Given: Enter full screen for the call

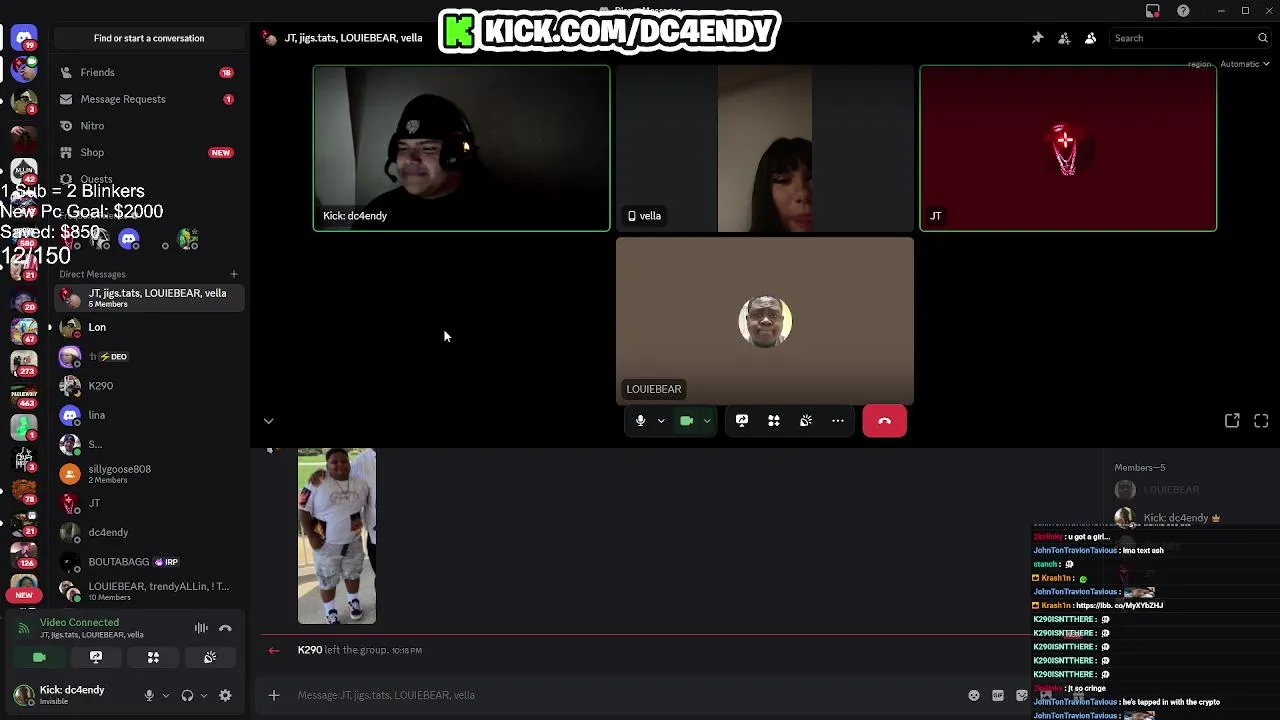Looking at the screenshot, I should (1261, 421).
